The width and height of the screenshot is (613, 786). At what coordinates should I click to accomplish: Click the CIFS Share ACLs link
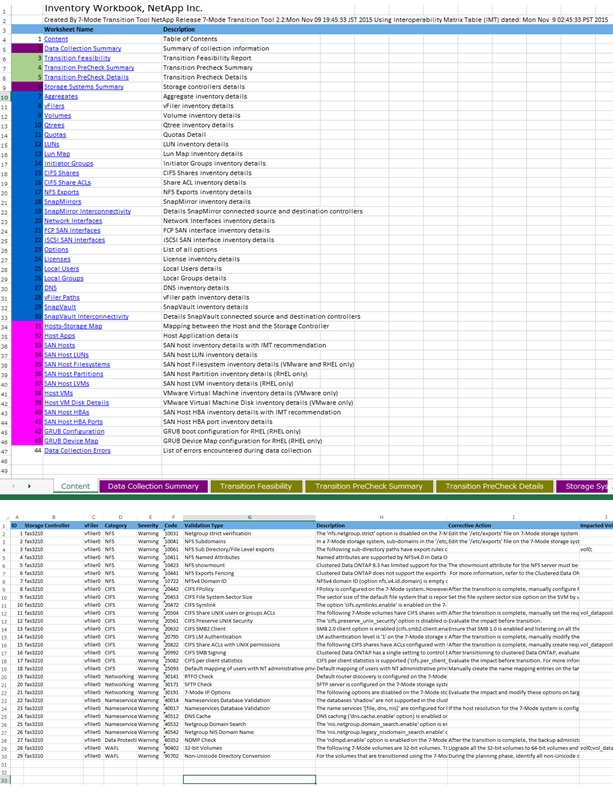(x=67, y=182)
